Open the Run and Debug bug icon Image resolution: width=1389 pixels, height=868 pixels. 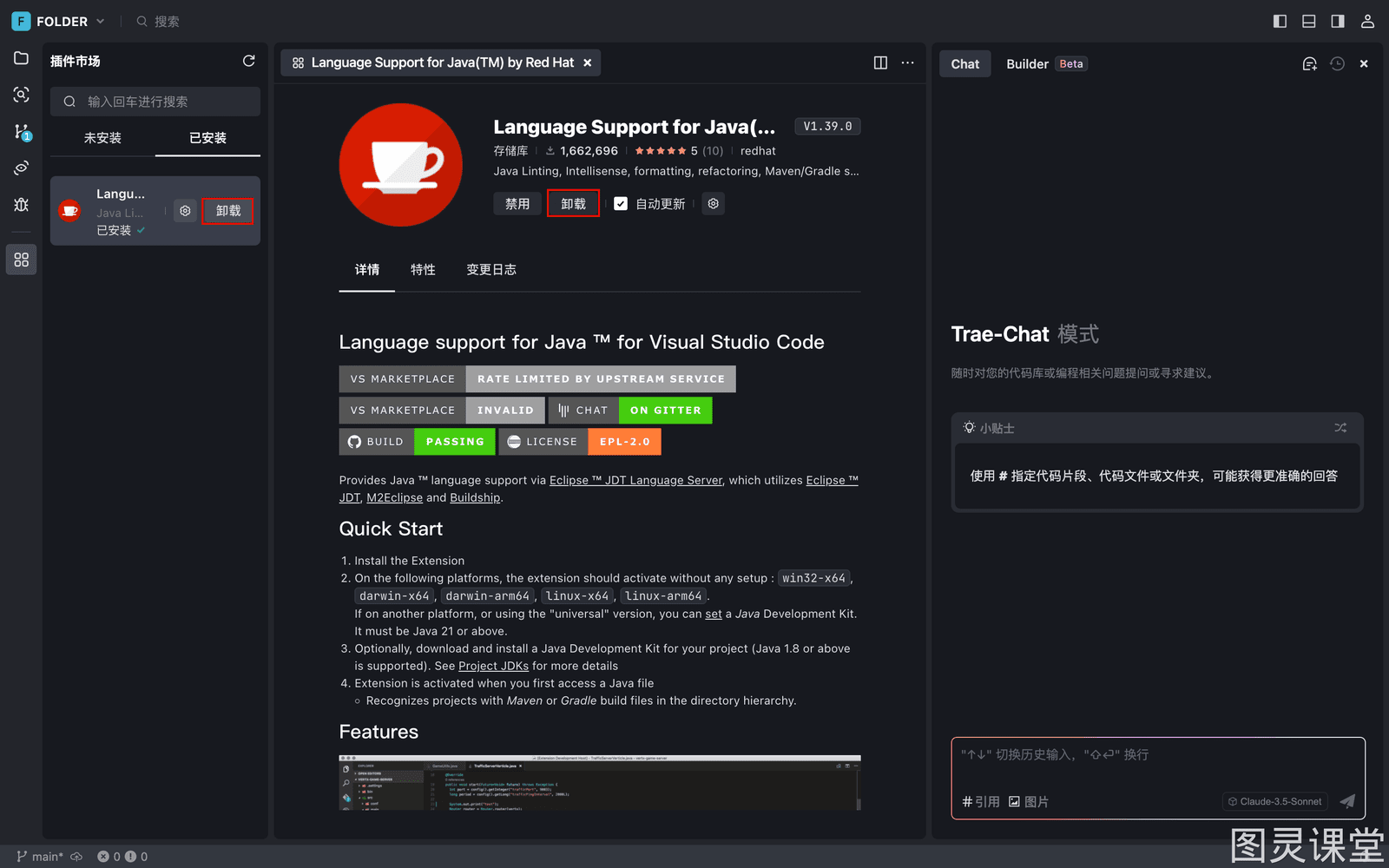[21, 204]
